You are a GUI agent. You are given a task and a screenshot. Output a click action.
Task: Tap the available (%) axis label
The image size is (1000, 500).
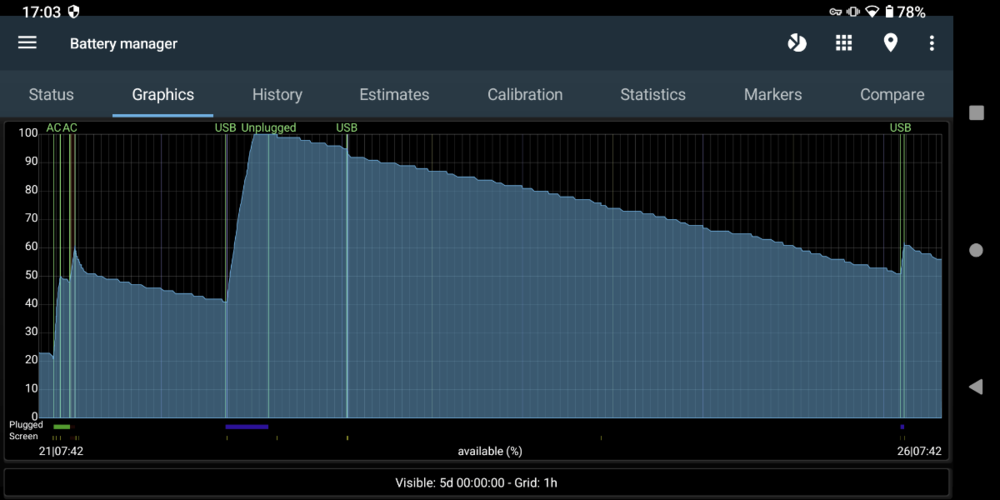490,451
